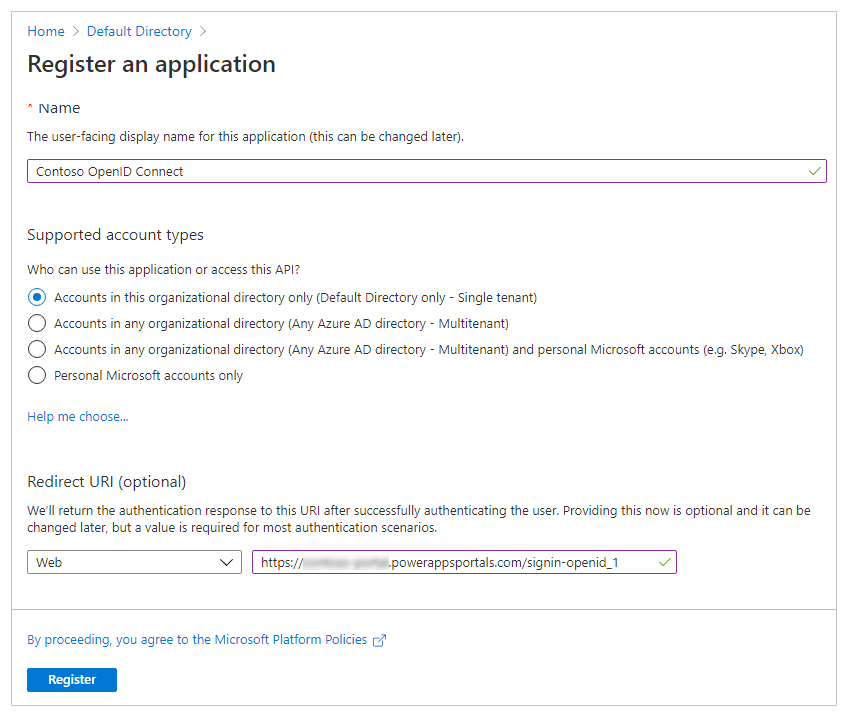Click the dropdown arrow on the Web platform selector
The height and width of the screenshot is (724, 854).
coord(228,562)
